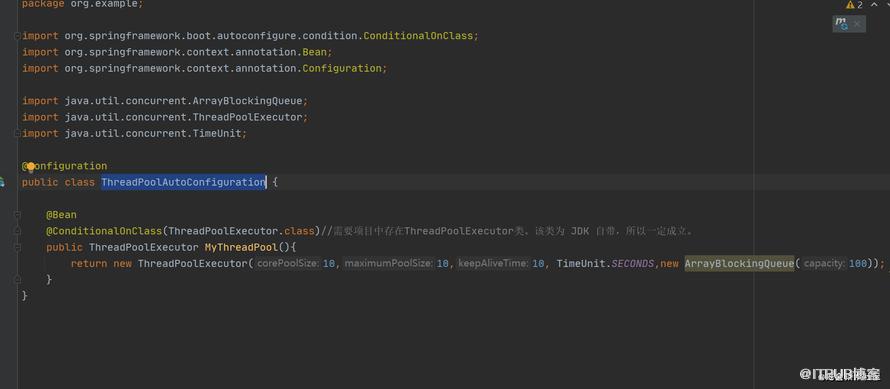The width and height of the screenshot is (890, 389).
Task: Click the selected ThreadPoolAutoConfiguration class name
Action: pyautogui.click(x=183, y=182)
